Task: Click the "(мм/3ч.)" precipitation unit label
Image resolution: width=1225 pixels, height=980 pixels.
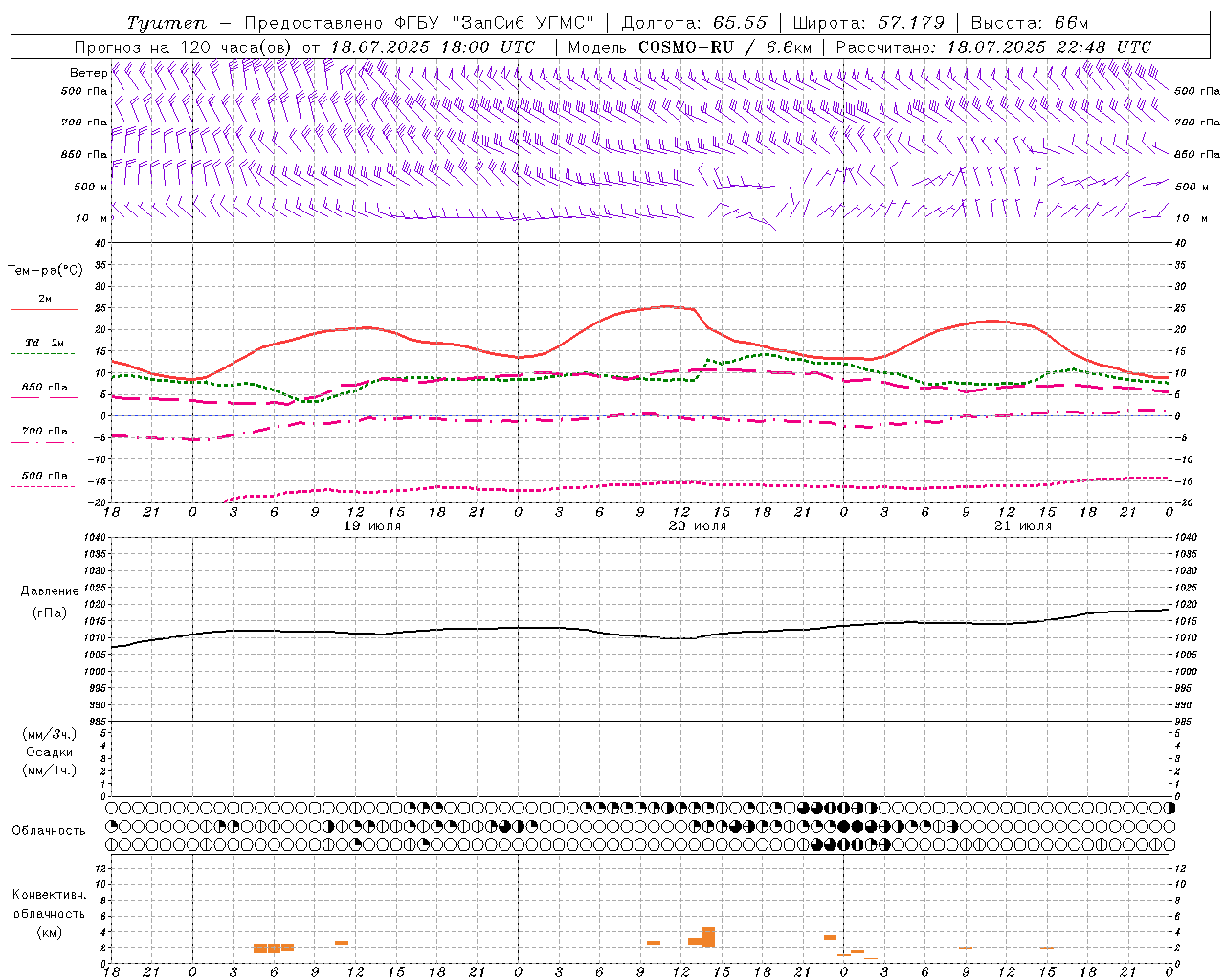Action: pyautogui.click(x=49, y=734)
